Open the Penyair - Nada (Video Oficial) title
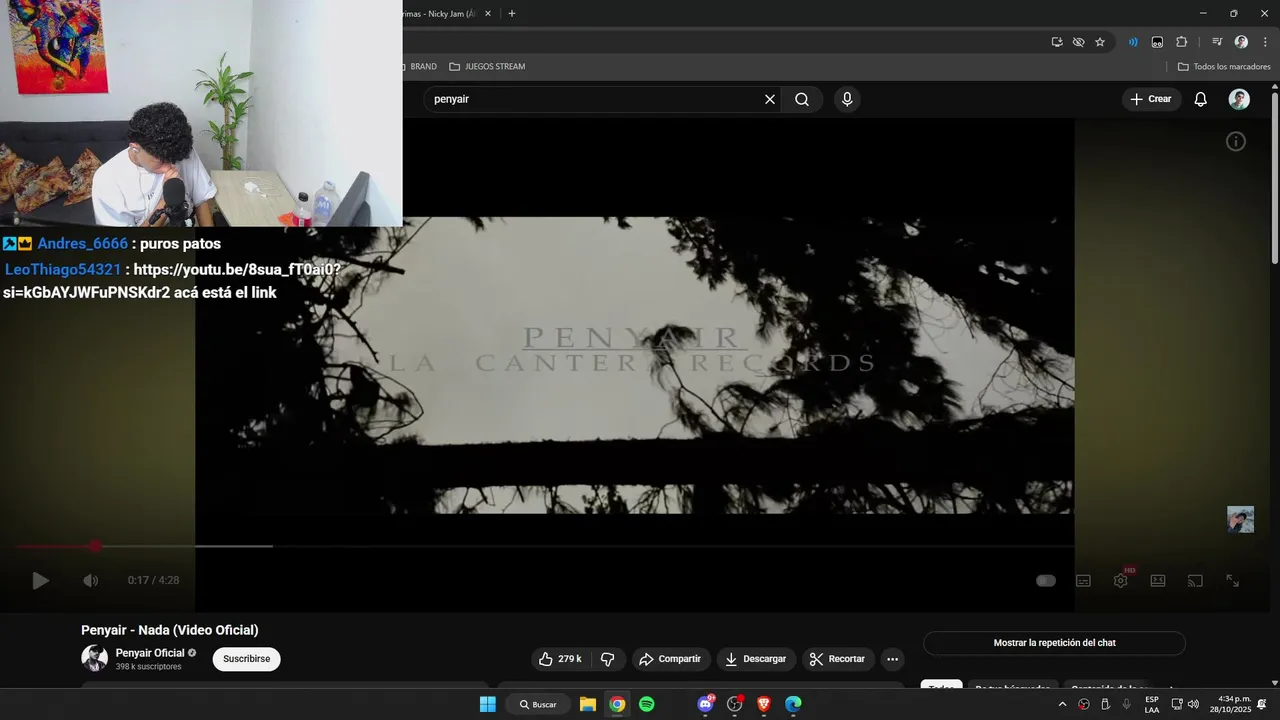Image resolution: width=1280 pixels, height=720 pixels. click(x=170, y=630)
